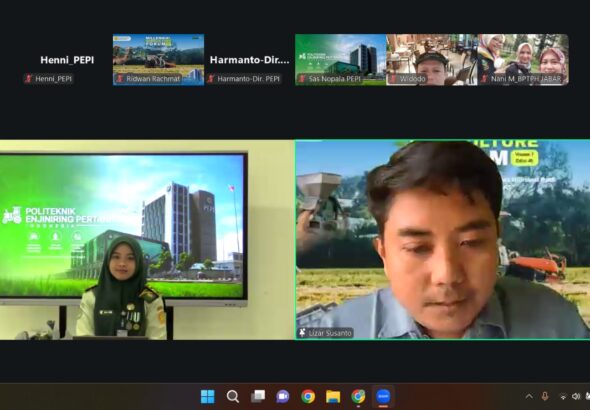This screenshot has height=410, width=590.
Task: Click Ridwan Rachmat's muted microphone icon
Action: click(x=120, y=79)
